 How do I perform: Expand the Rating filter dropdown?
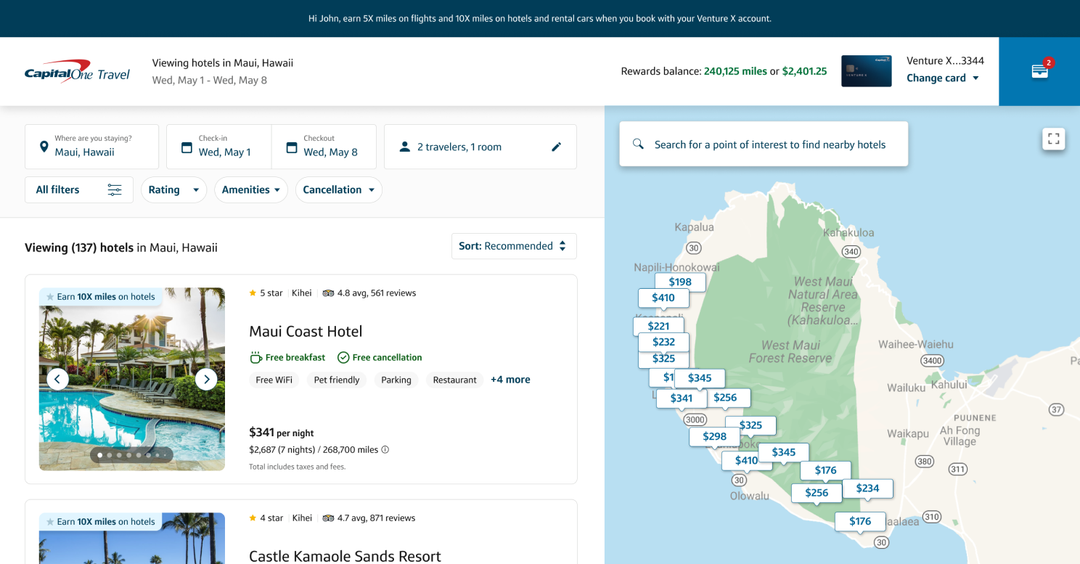tap(173, 190)
